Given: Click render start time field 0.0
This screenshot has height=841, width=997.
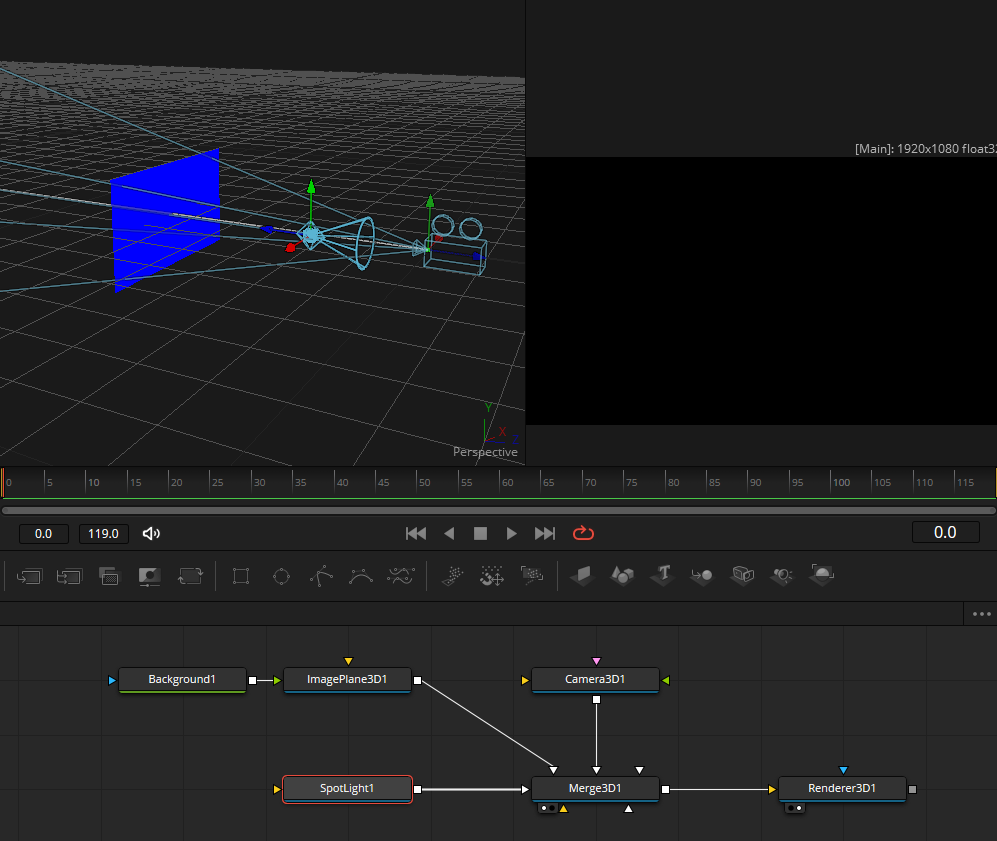Looking at the screenshot, I should [x=43, y=534].
